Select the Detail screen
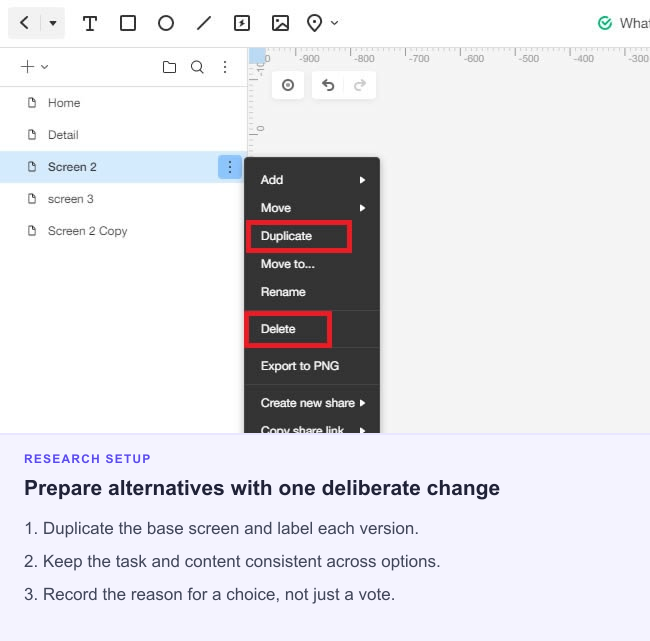This screenshot has height=641, width=650. (x=124, y=135)
